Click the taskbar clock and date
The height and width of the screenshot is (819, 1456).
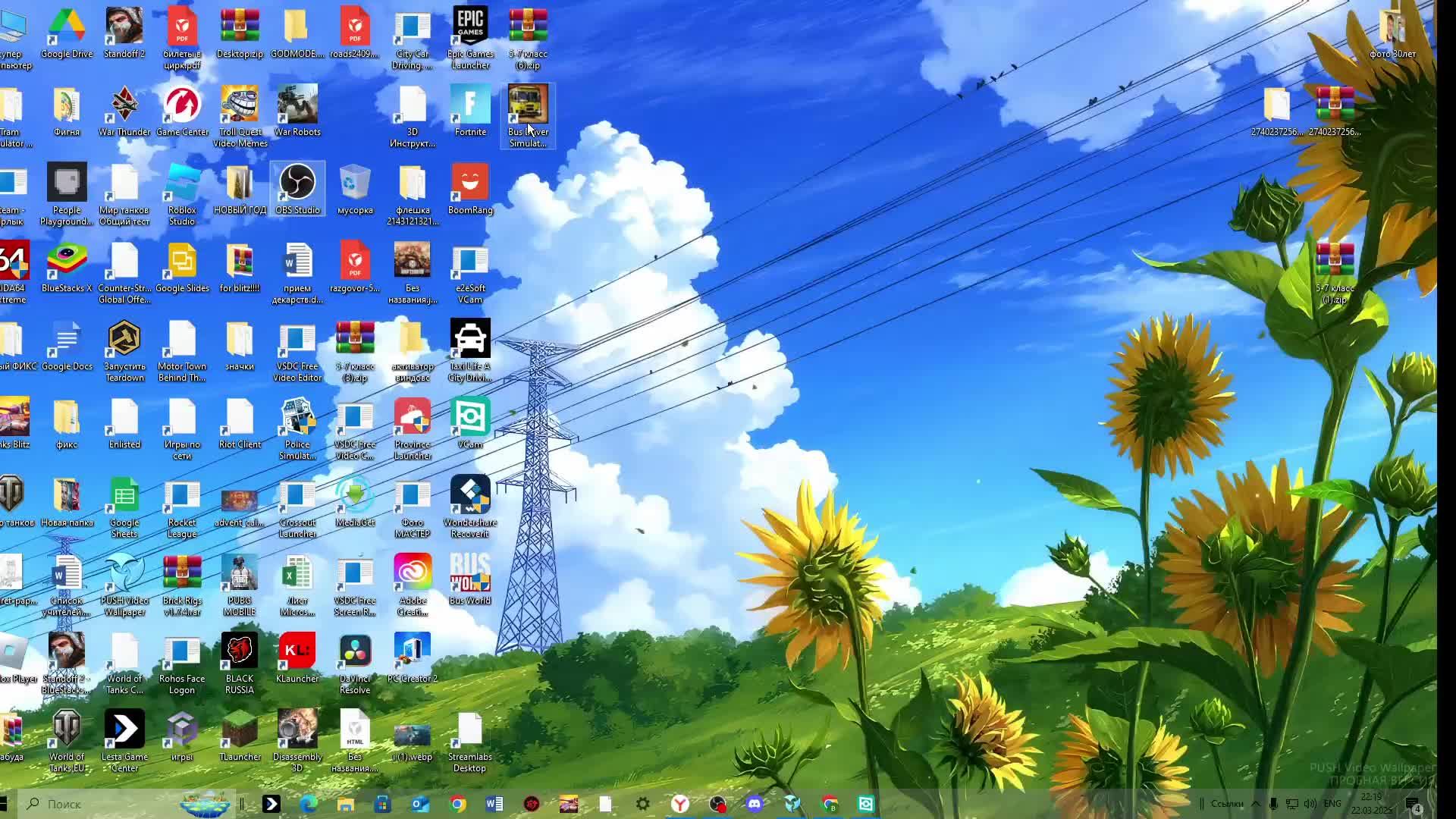[x=1371, y=804]
